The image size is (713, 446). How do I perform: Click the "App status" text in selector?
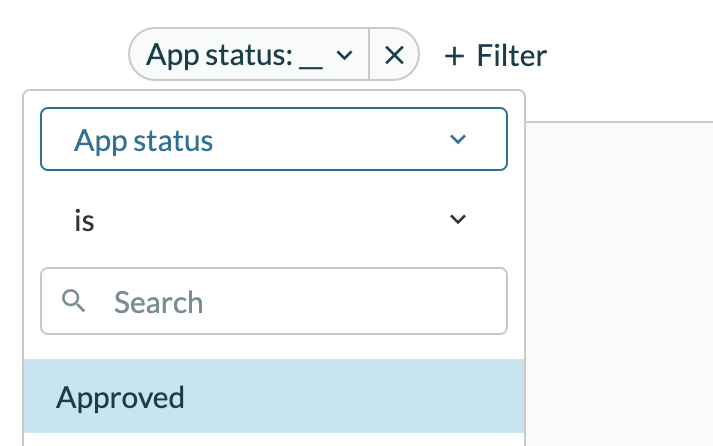(x=143, y=140)
